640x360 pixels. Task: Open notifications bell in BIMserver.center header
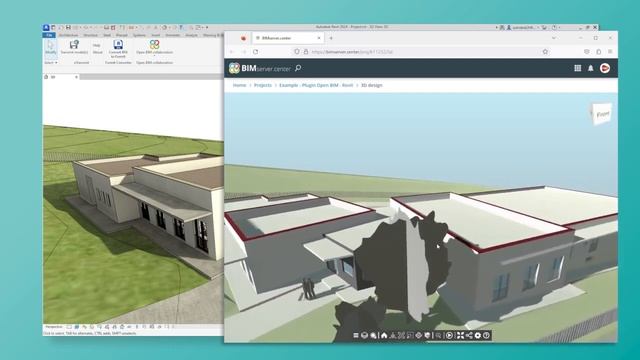pos(591,68)
